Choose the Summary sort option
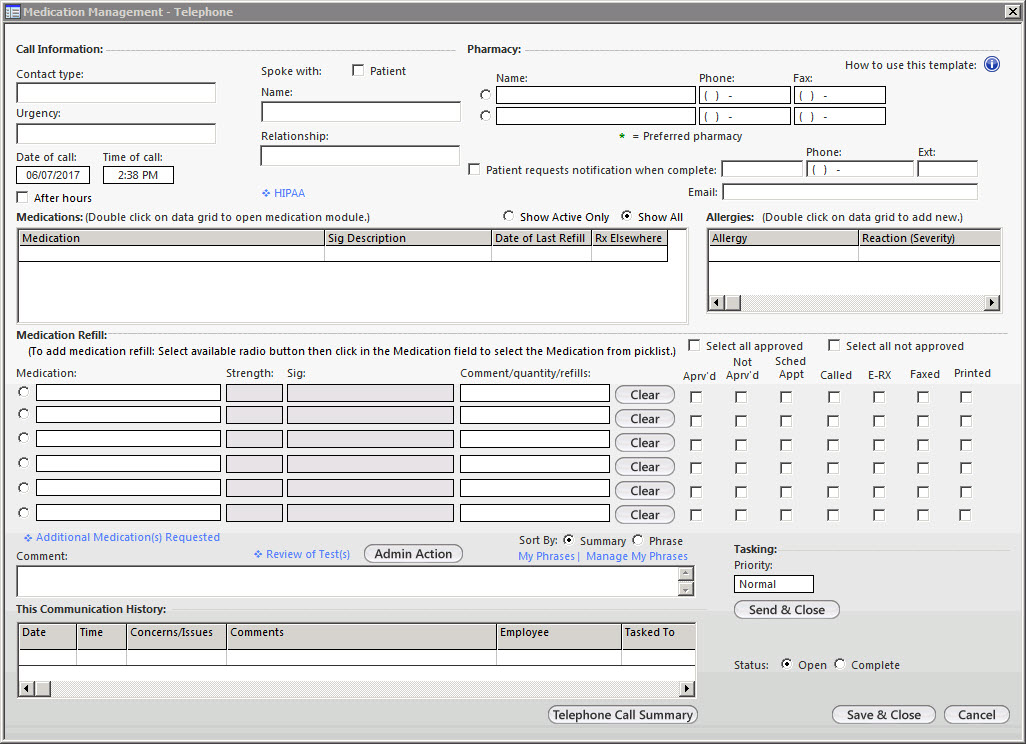Image resolution: width=1026 pixels, height=744 pixels. (569, 540)
